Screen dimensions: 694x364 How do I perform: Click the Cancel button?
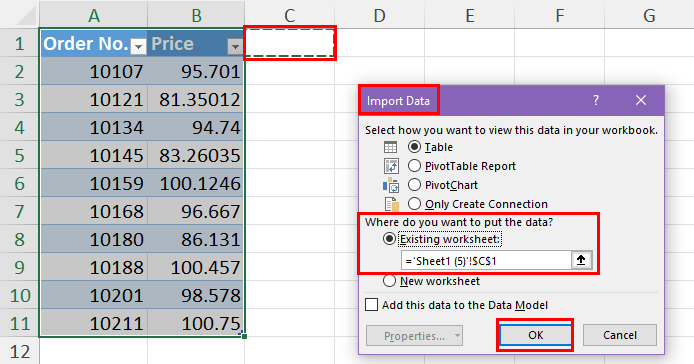click(x=620, y=335)
